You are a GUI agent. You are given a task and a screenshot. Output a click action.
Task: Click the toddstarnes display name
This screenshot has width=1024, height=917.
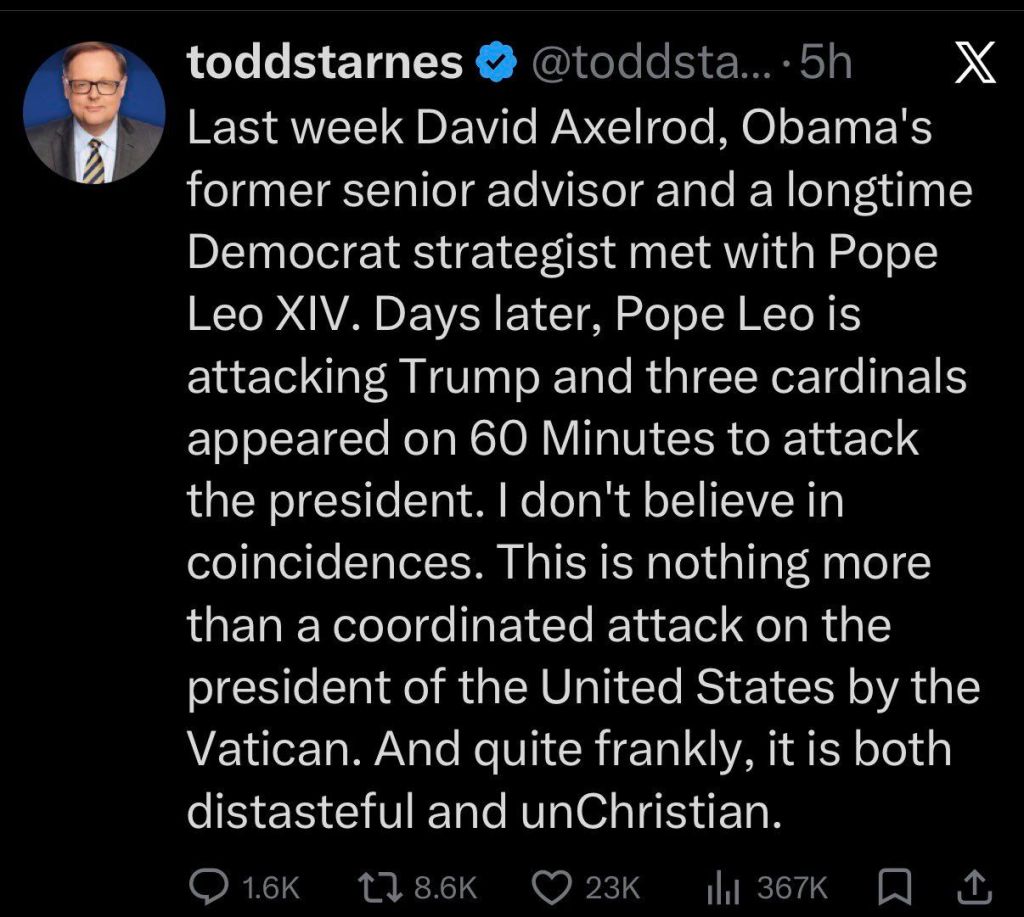[x=325, y=64]
